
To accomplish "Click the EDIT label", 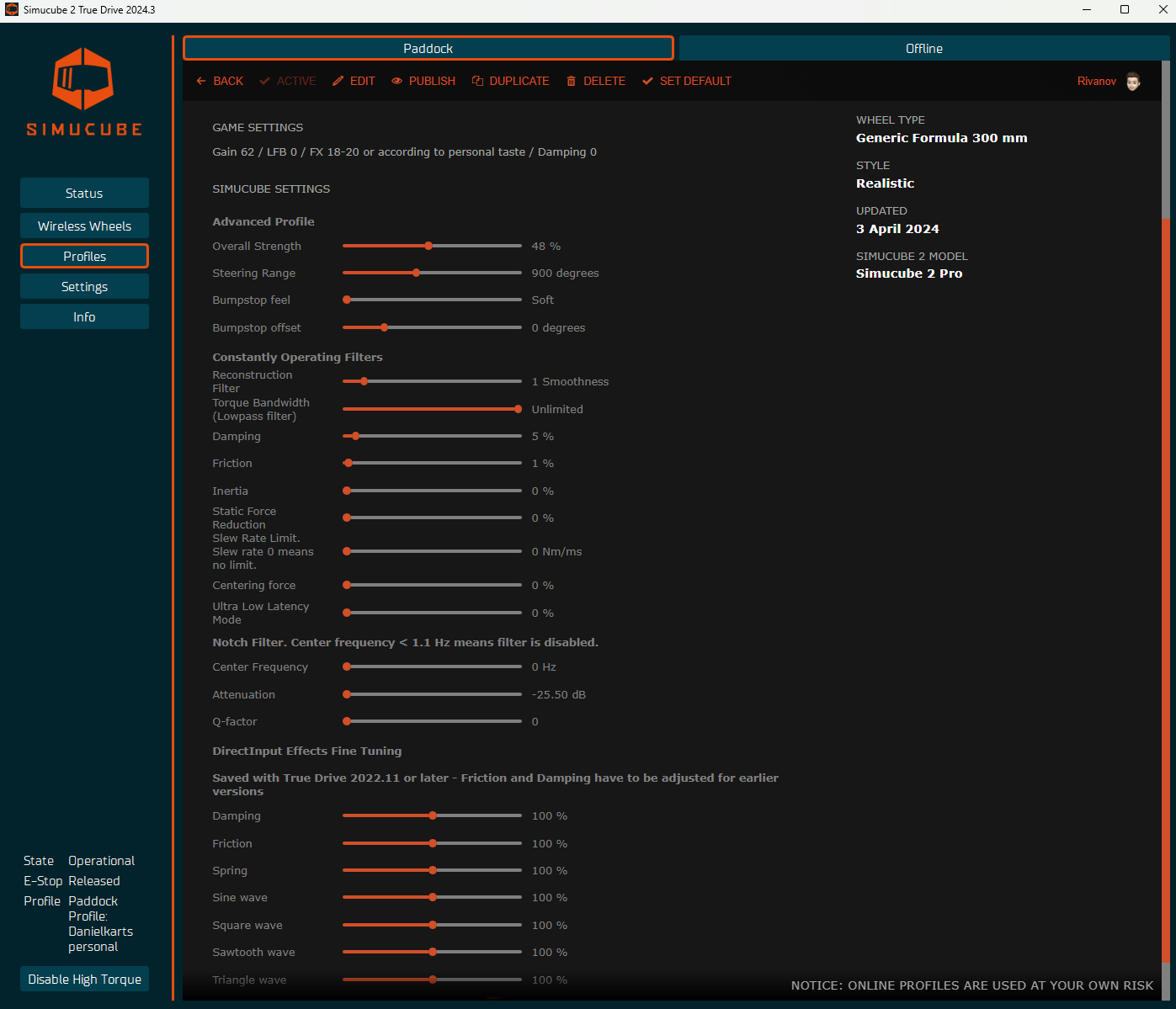I will [x=363, y=81].
